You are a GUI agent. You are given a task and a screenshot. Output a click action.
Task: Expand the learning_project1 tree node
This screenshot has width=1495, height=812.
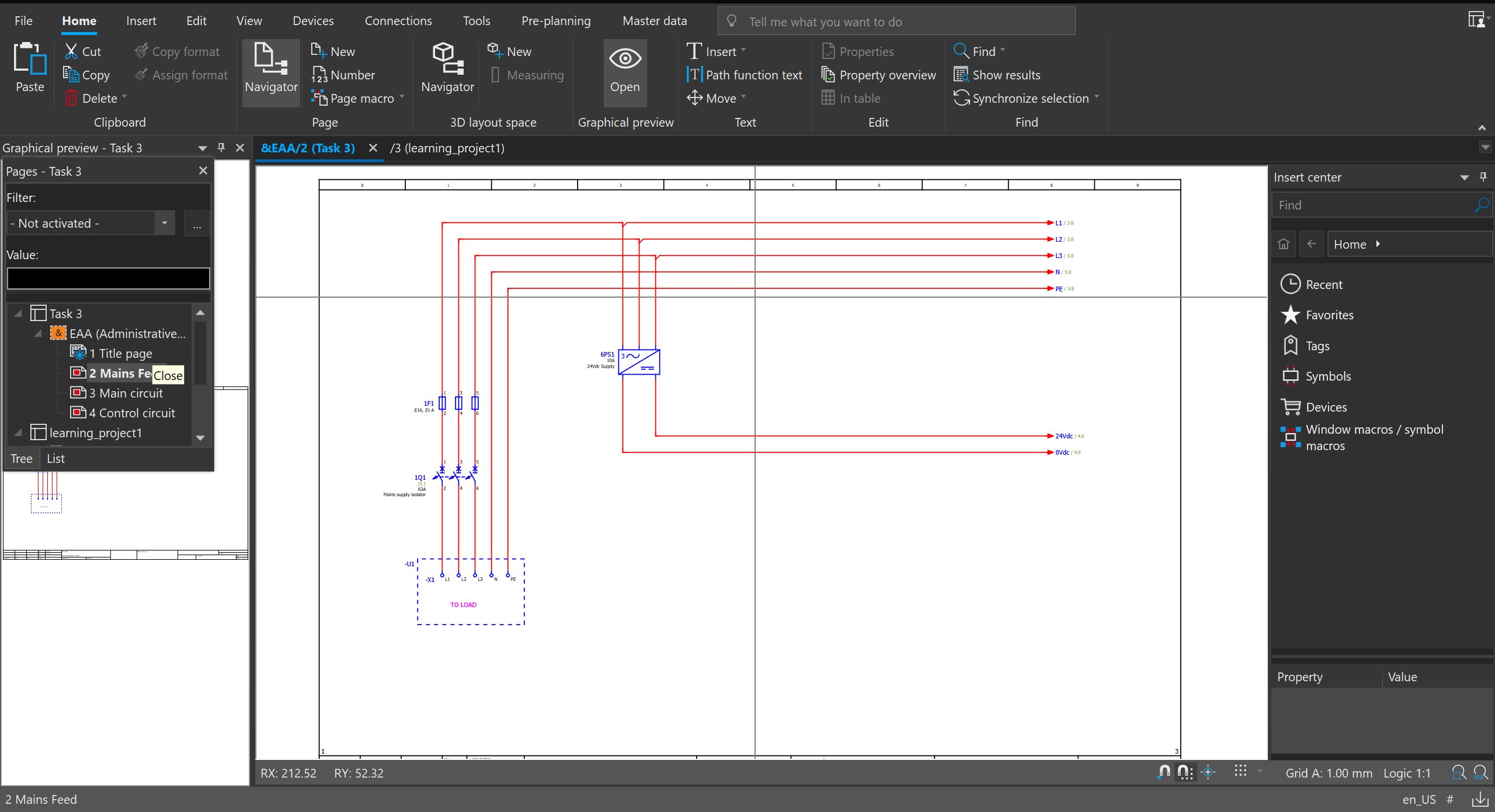(x=18, y=433)
